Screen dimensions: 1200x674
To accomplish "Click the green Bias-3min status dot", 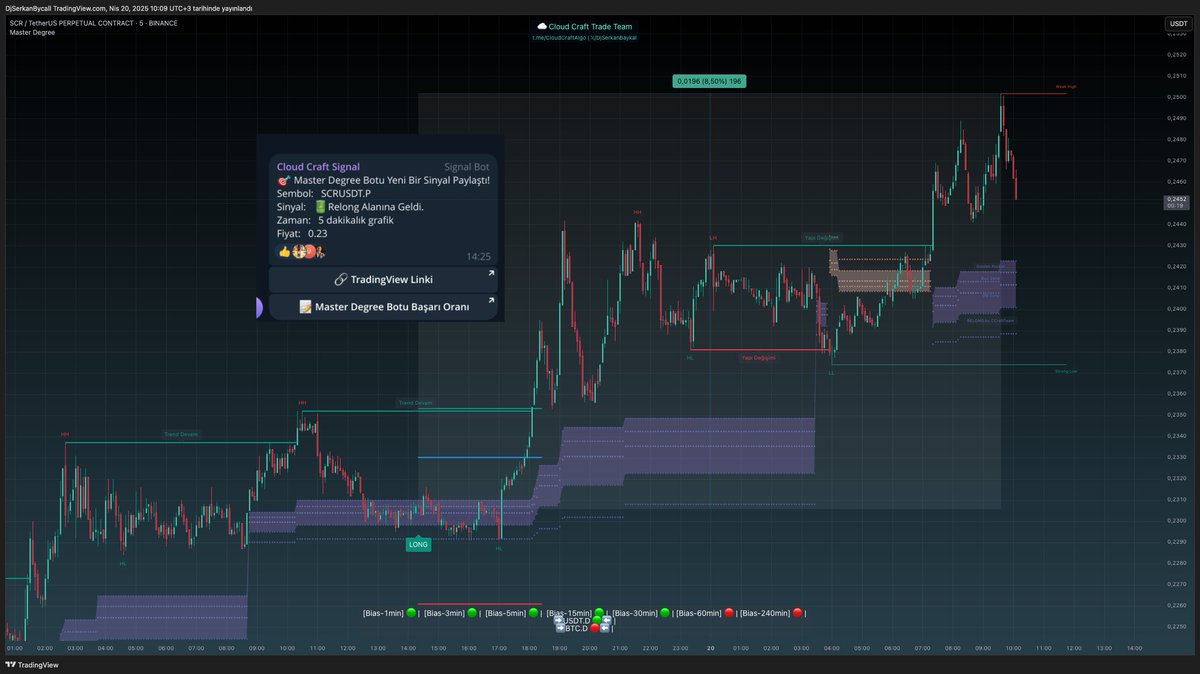I will coord(472,612).
